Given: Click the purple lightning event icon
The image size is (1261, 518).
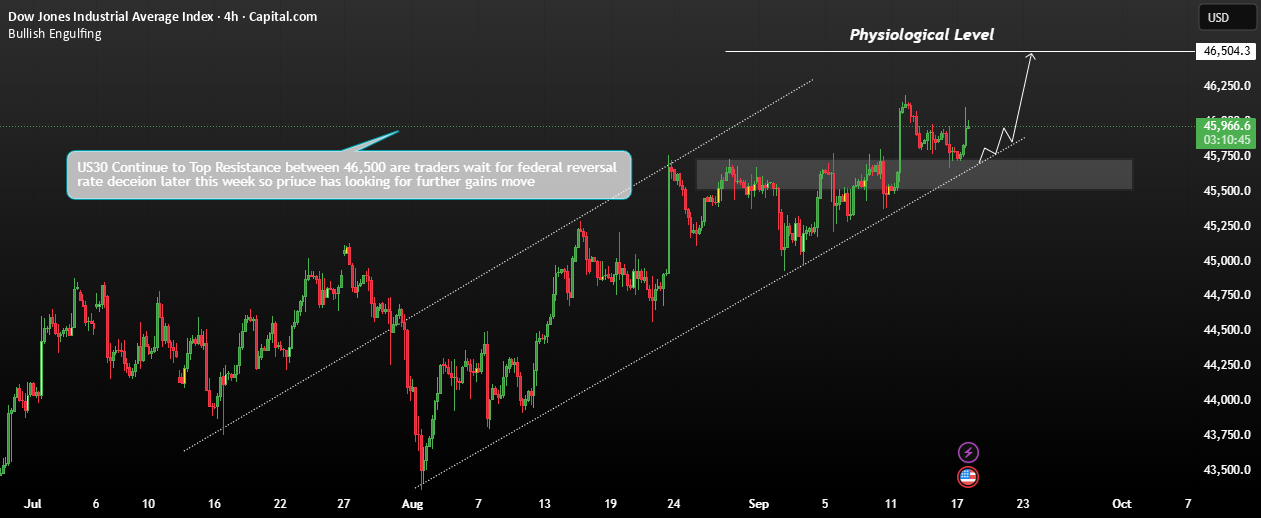Looking at the screenshot, I should [x=967, y=452].
